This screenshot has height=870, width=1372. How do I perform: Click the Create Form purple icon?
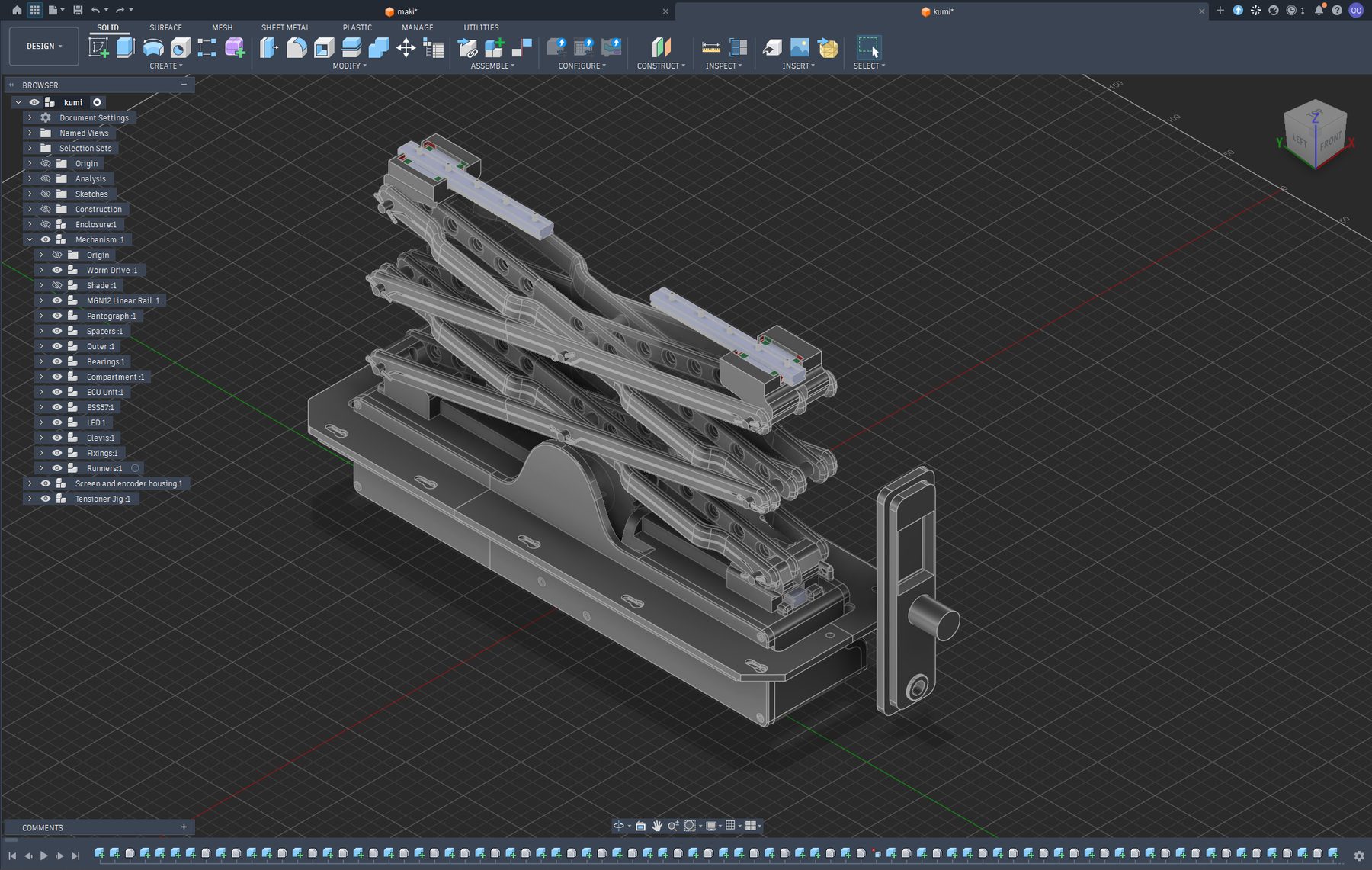point(235,47)
